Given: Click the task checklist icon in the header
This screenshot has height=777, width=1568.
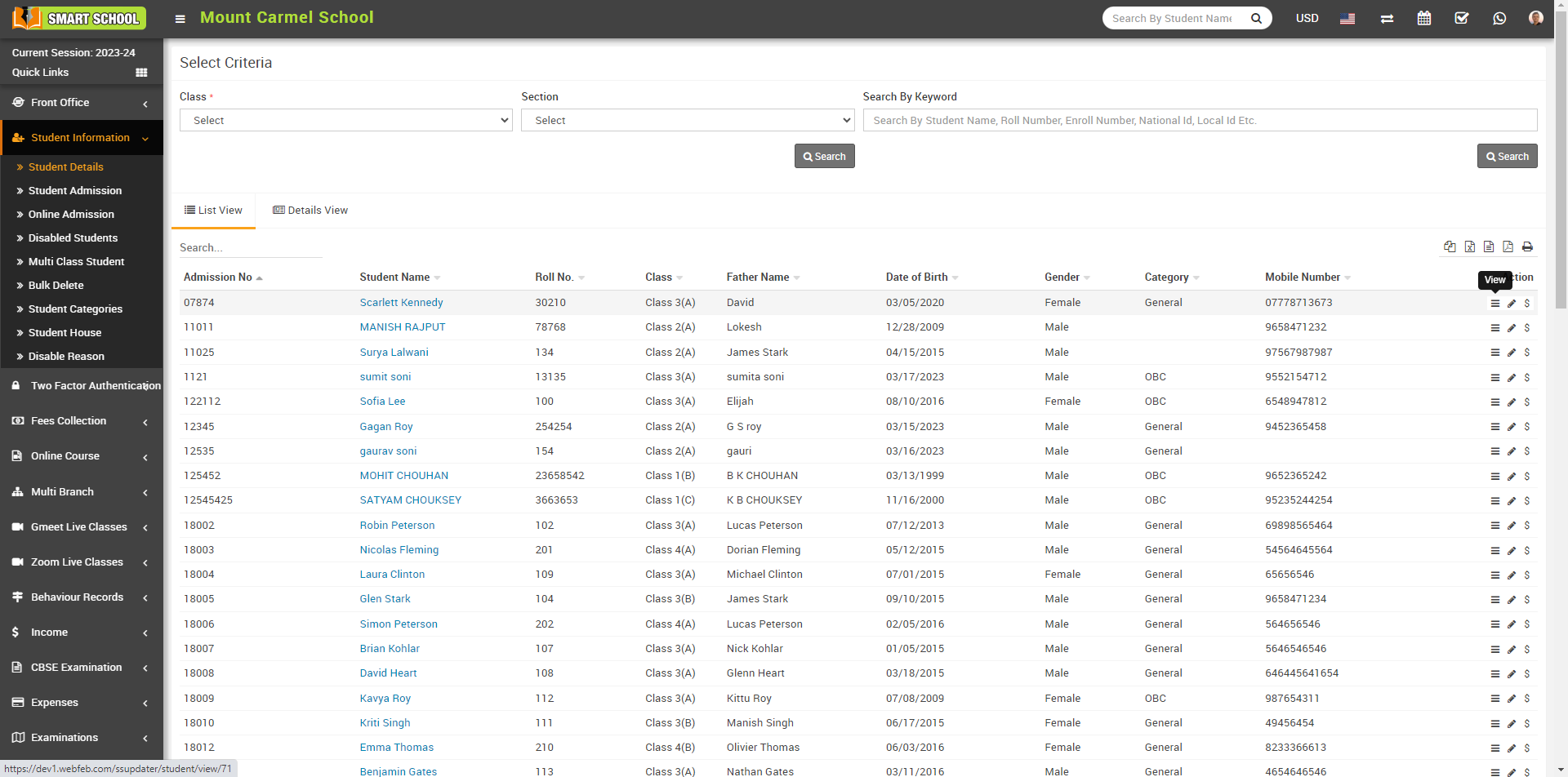Looking at the screenshot, I should point(1462,18).
